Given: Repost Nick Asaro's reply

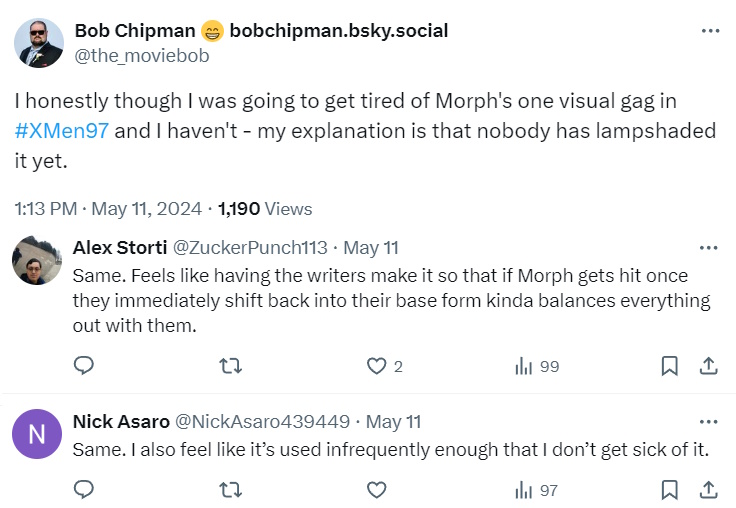Looking at the screenshot, I should 230,489.
